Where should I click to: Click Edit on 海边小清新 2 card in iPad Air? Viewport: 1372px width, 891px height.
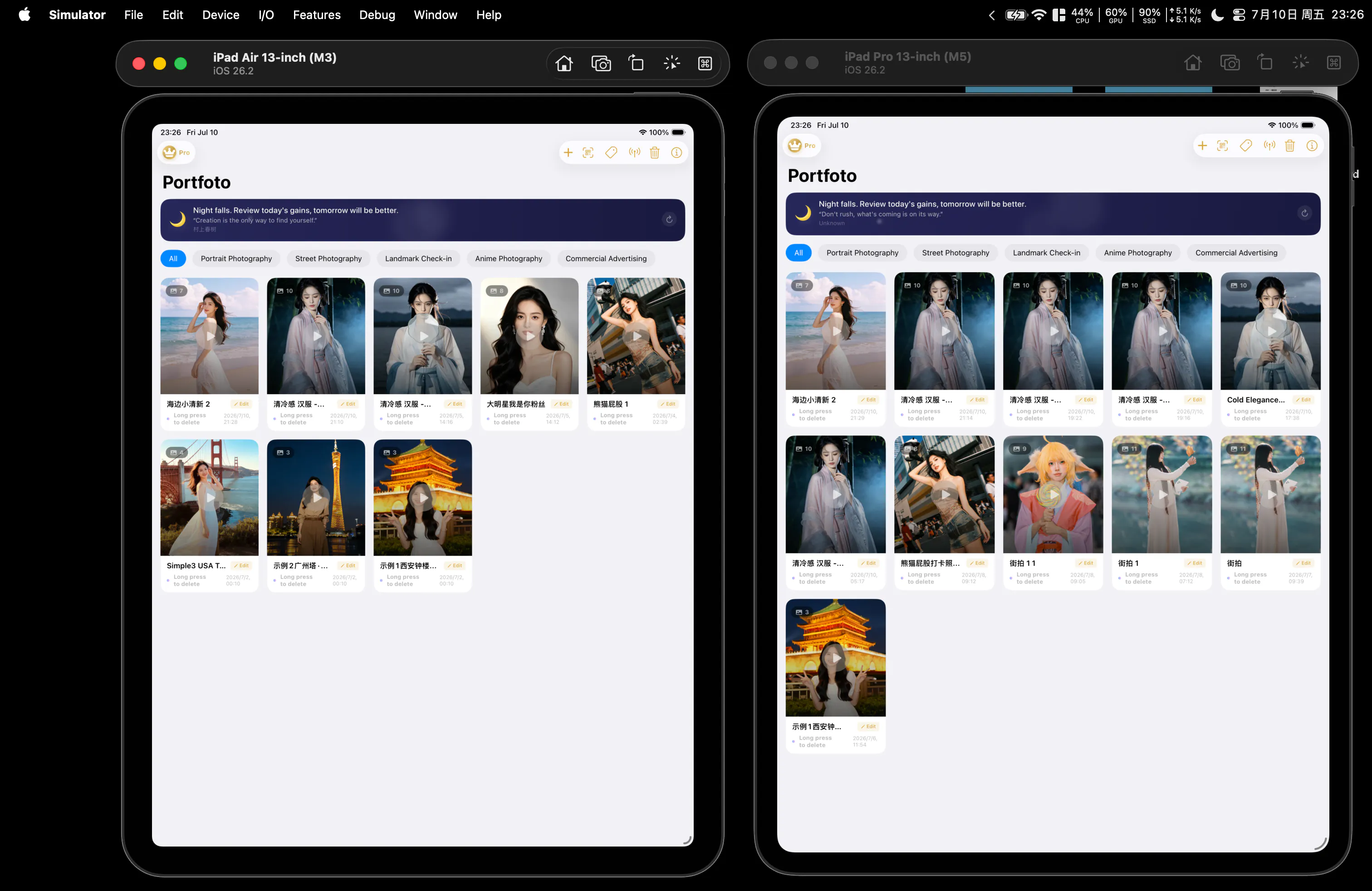[x=241, y=404]
